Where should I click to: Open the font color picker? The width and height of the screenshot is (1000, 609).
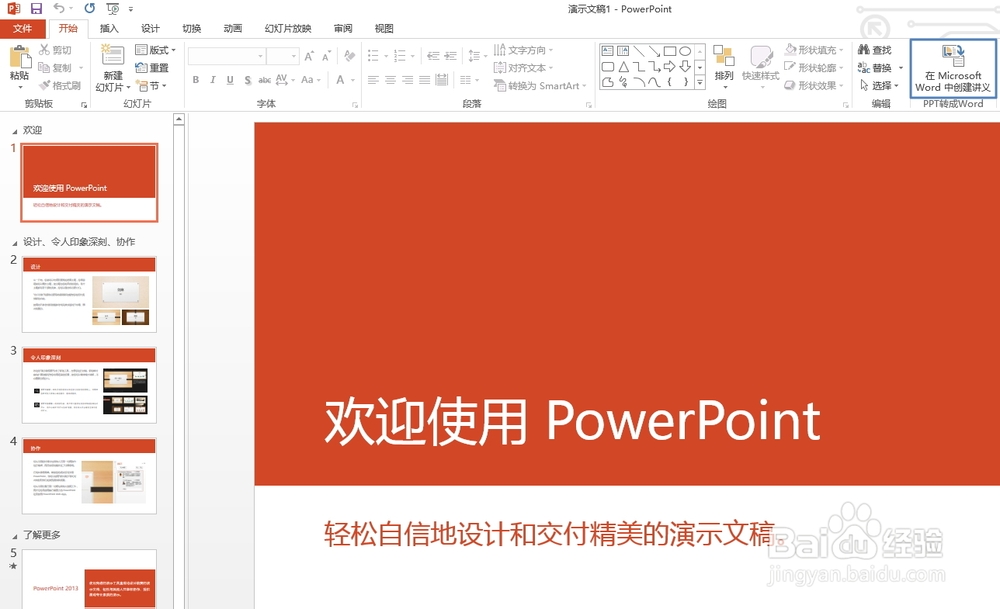click(343, 80)
